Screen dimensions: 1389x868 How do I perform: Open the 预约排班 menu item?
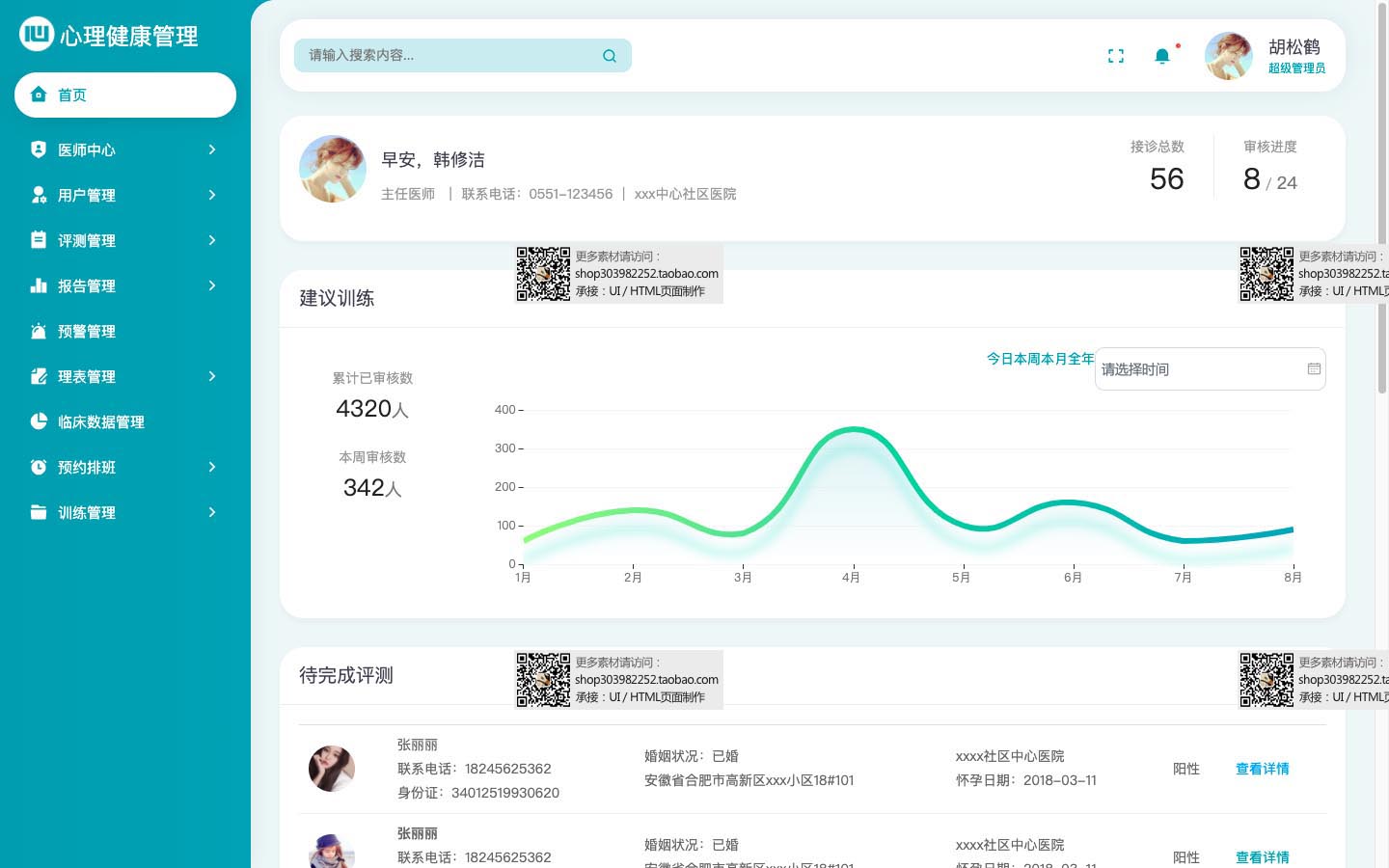pyautogui.click(x=87, y=467)
